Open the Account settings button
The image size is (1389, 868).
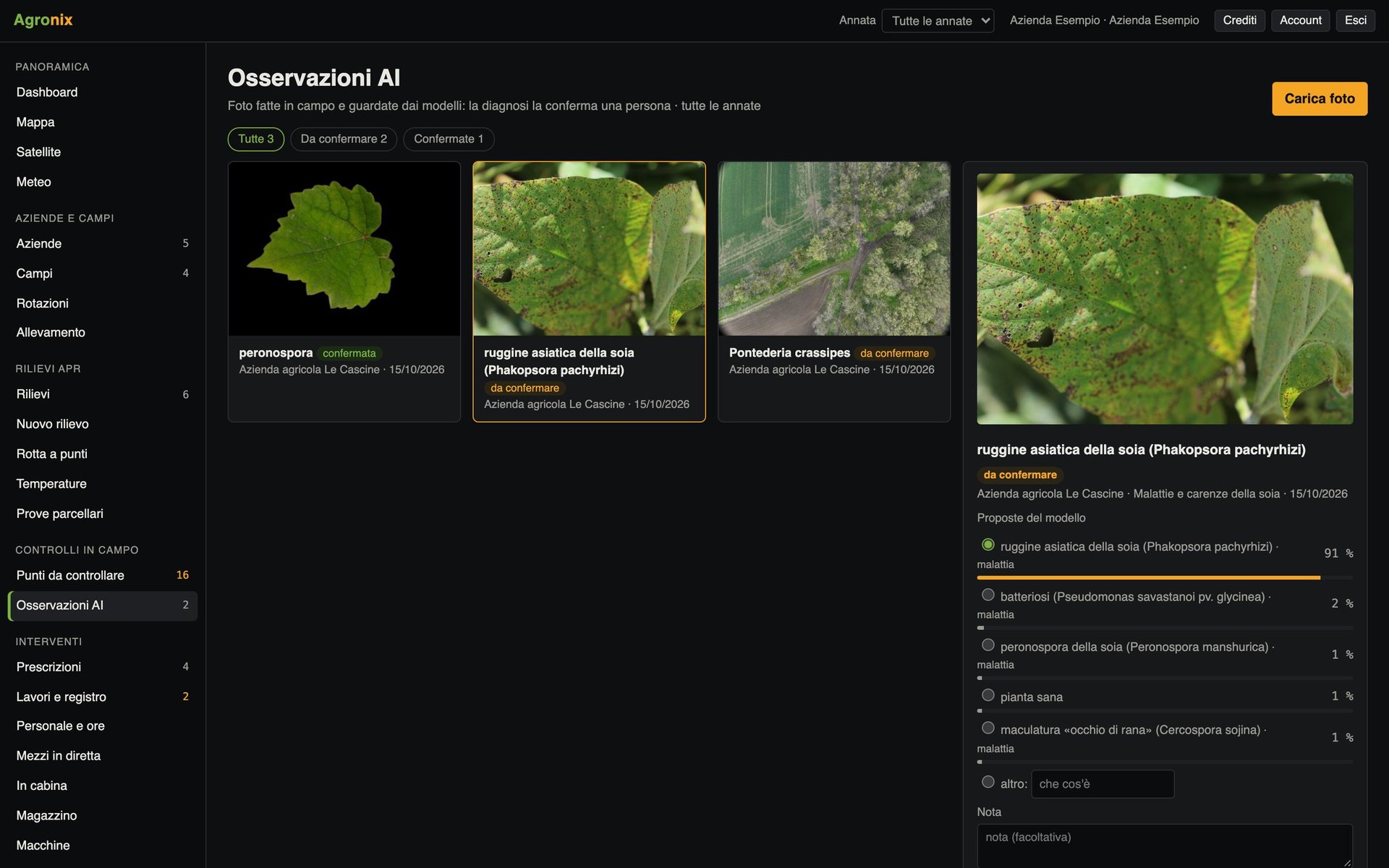tap(1300, 20)
